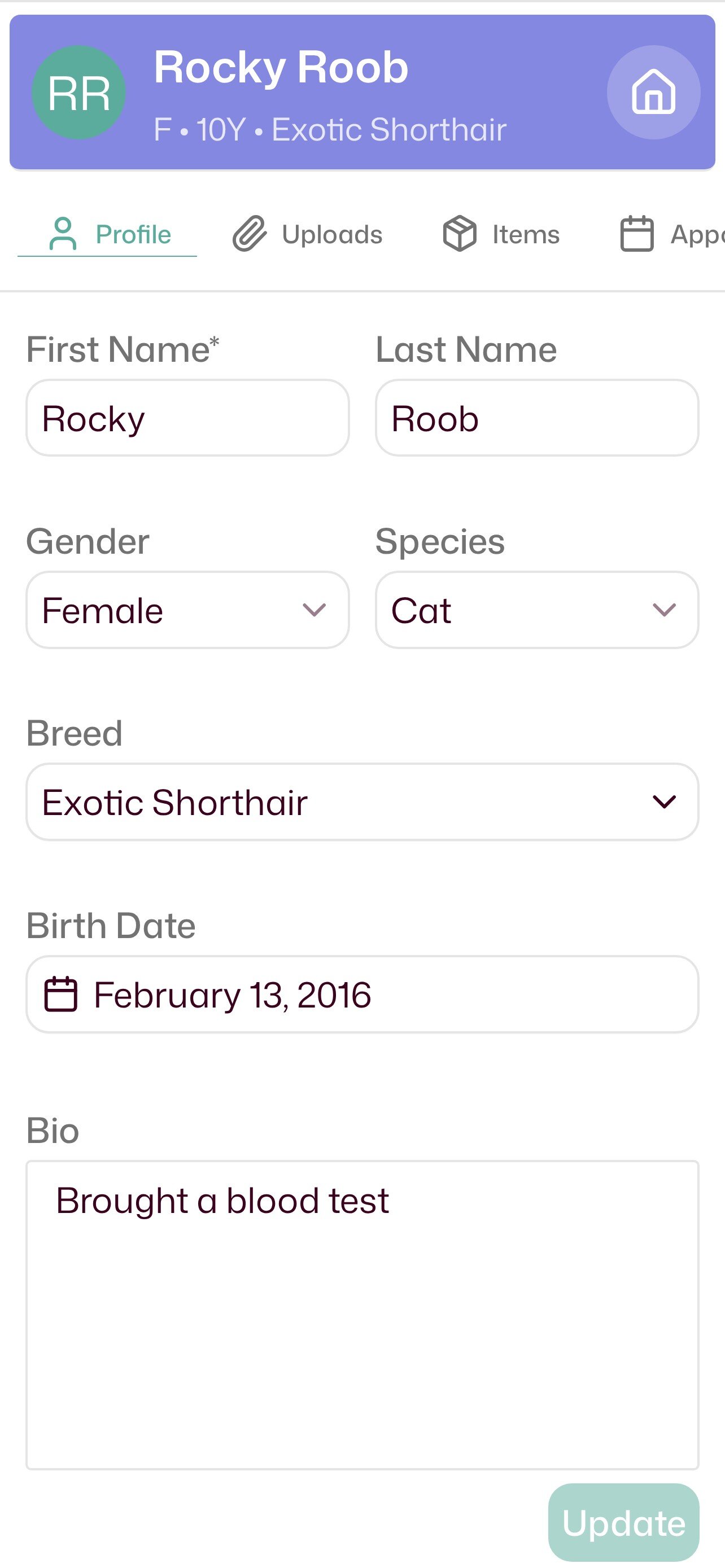Open the Birth Date picker field
The width and height of the screenshot is (725, 1568).
click(361, 995)
